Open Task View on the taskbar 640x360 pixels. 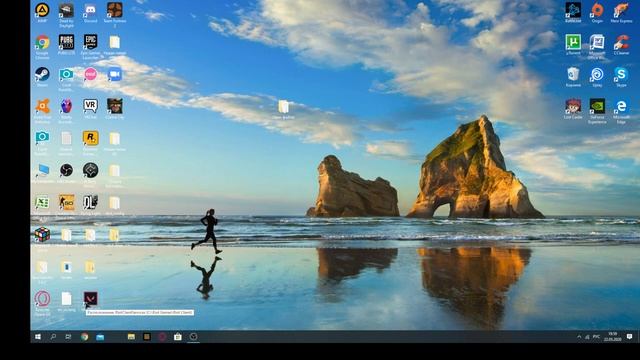(x=69, y=337)
